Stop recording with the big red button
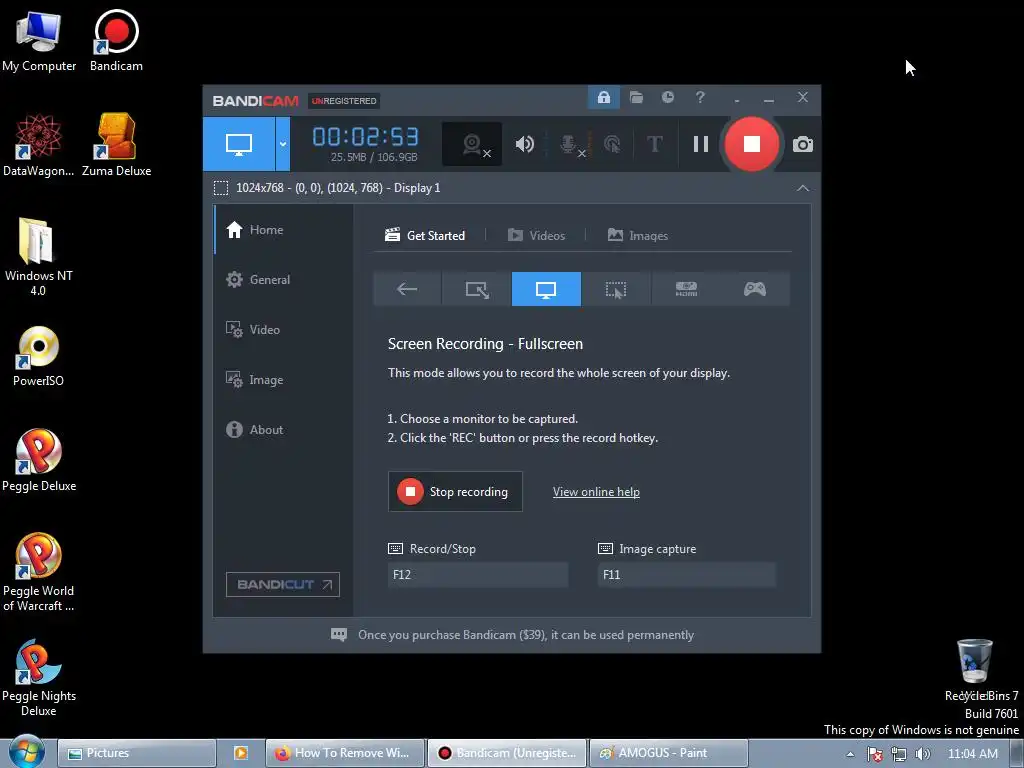Screen dimensions: 1024x768 [x=752, y=144]
